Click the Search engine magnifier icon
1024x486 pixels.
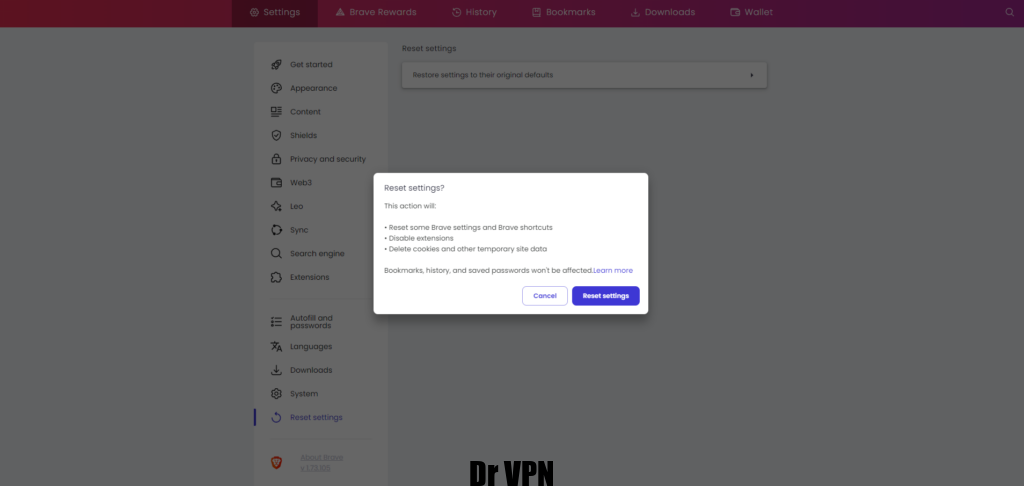pyautogui.click(x=276, y=253)
